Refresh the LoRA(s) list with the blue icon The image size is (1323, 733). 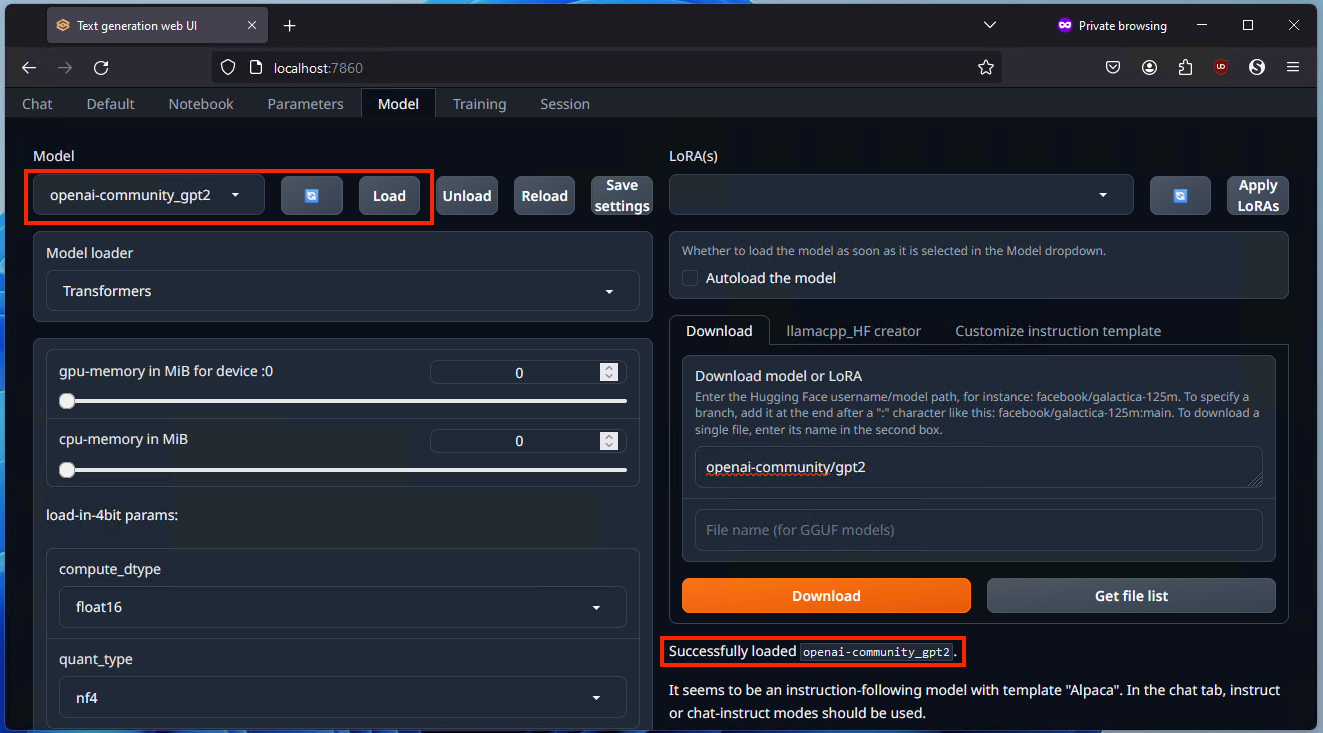point(1180,196)
